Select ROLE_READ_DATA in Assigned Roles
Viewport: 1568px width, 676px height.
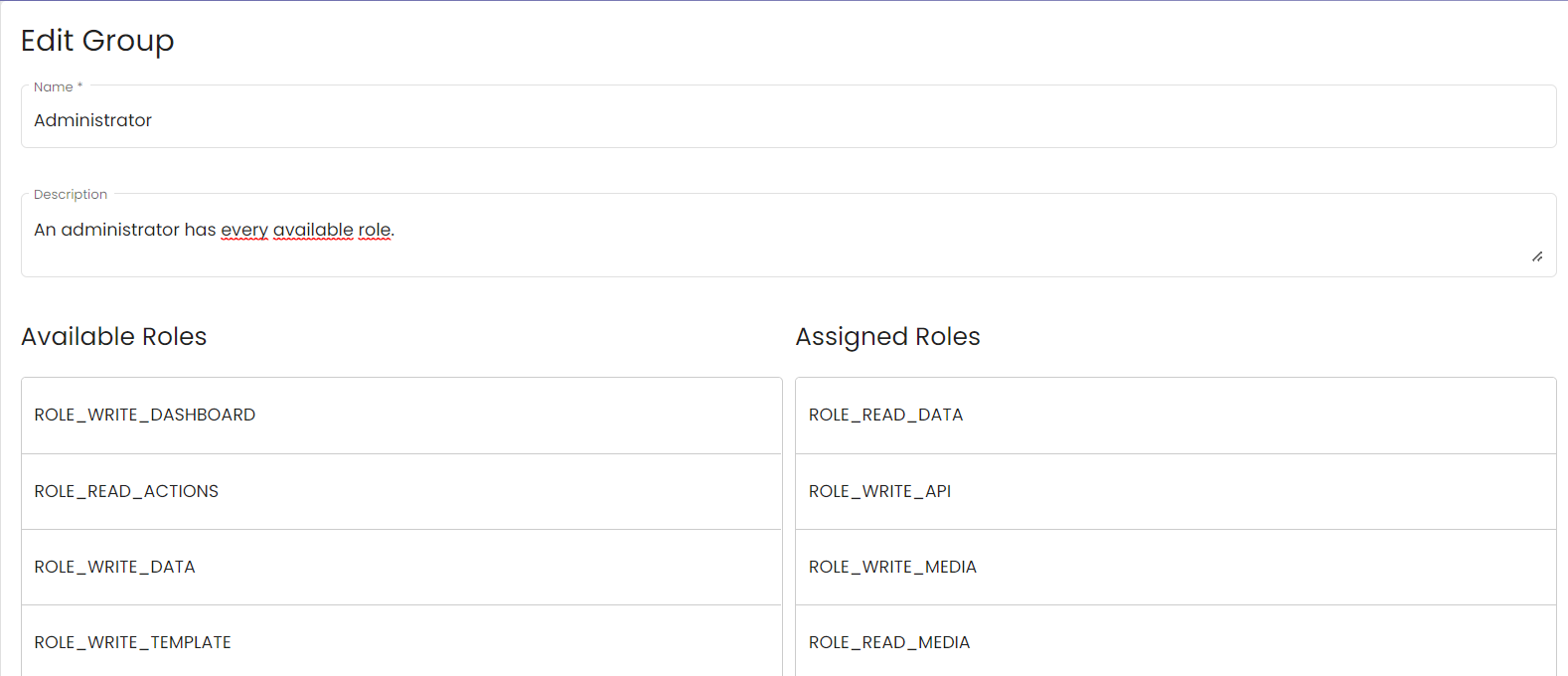(x=1176, y=416)
